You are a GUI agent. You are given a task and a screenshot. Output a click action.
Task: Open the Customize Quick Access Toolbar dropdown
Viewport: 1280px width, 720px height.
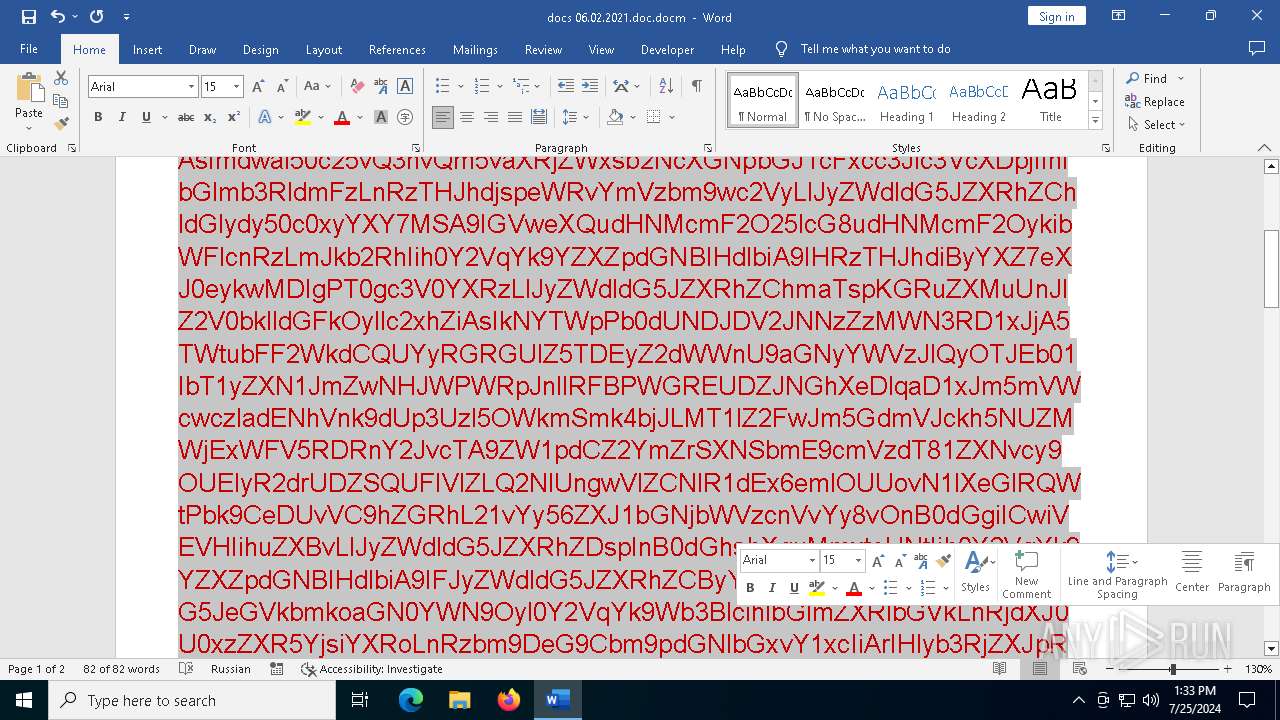(126, 17)
